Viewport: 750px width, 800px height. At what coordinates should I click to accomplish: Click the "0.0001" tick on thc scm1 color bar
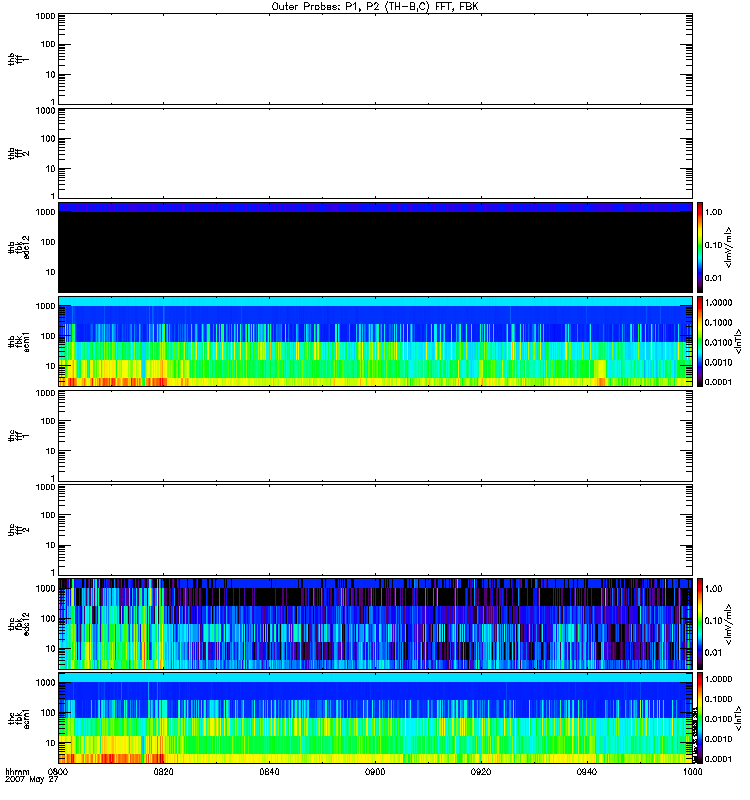tap(718, 759)
